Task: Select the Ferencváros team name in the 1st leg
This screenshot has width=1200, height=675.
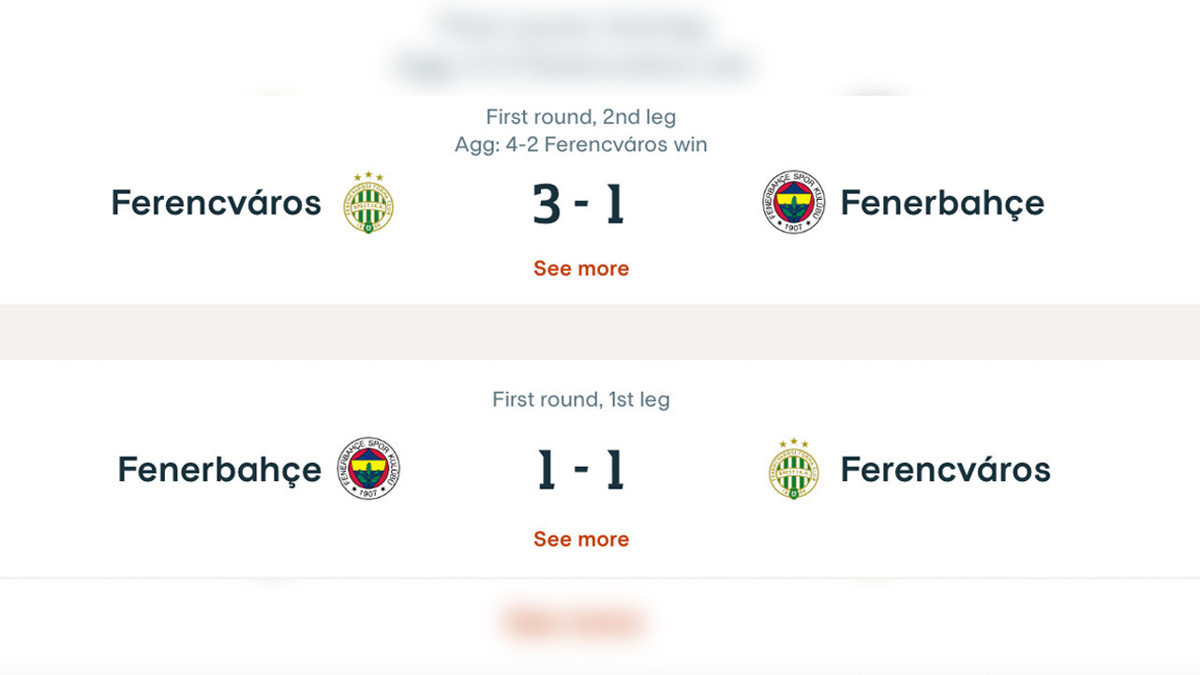Action: point(945,469)
